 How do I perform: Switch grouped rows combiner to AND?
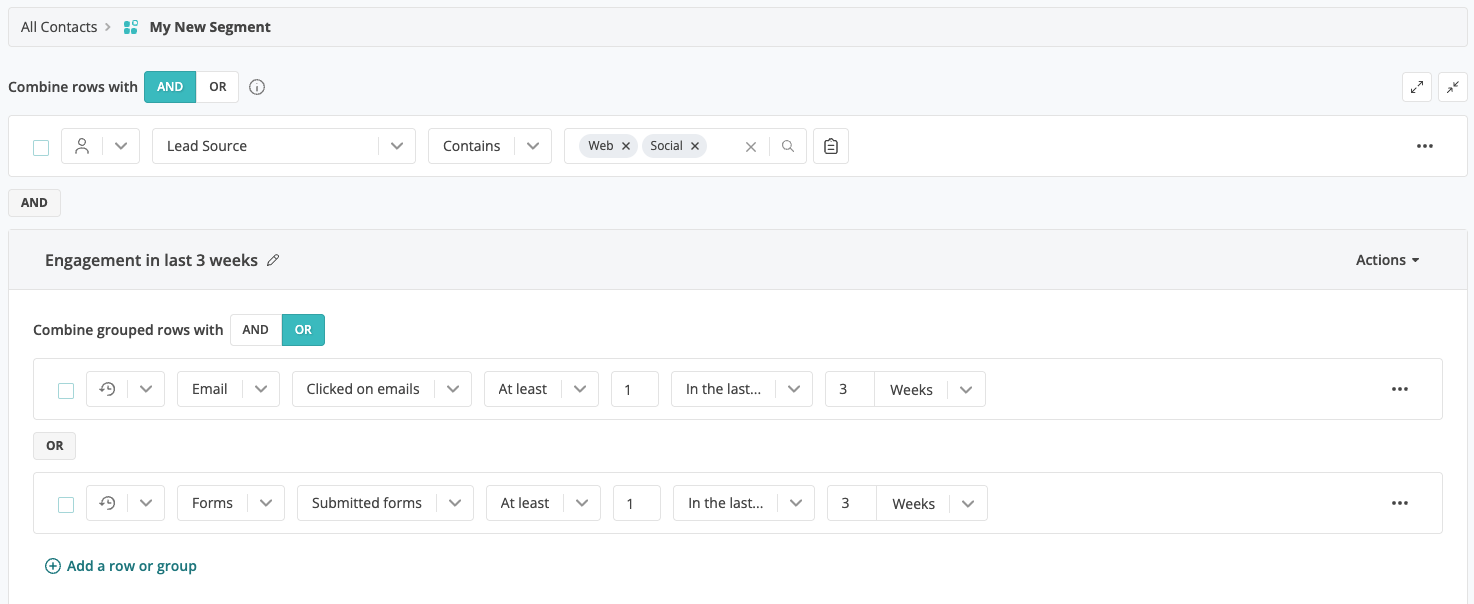(x=255, y=329)
